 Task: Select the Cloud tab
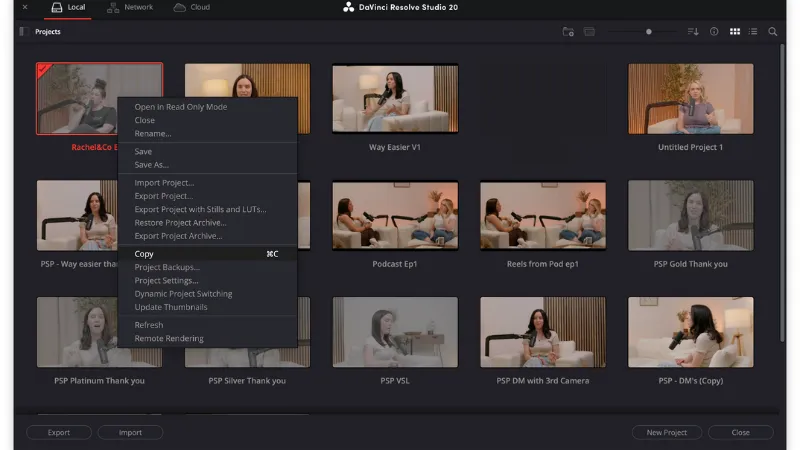[x=192, y=7]
